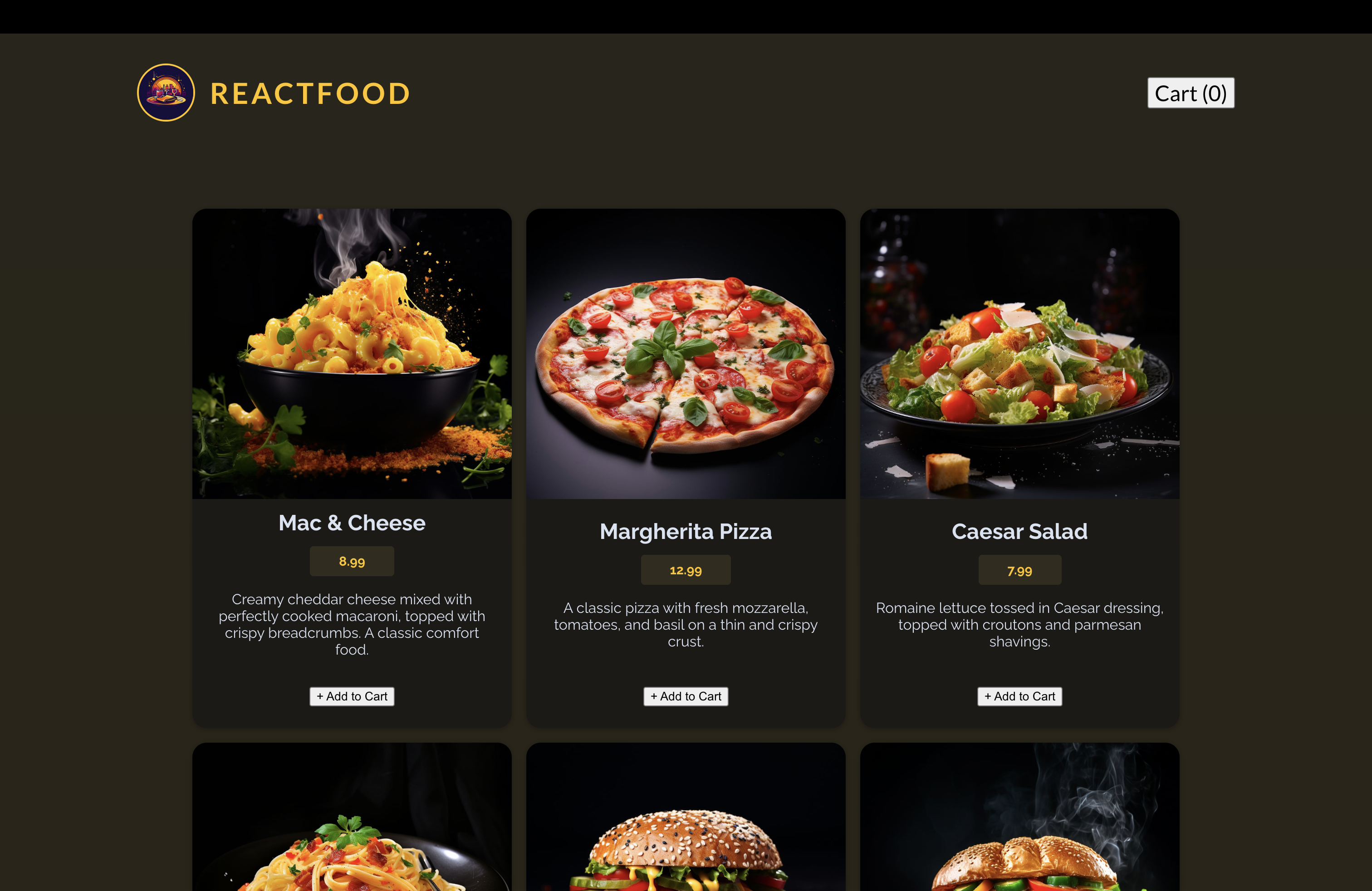Select the sesame bun burger image
The height and width of the screenshot is (891, 1372).
tap(686, 817)
